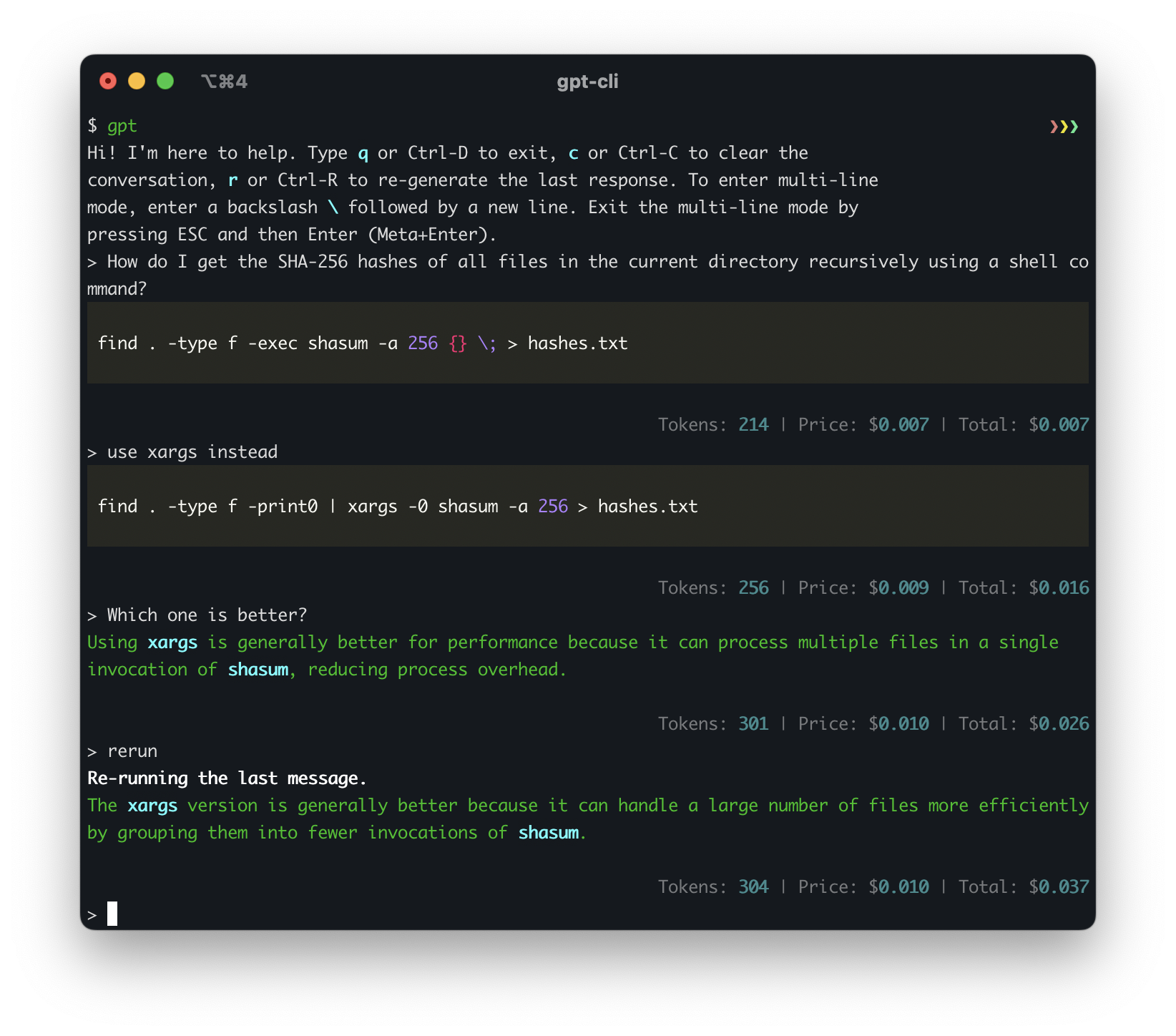
Task: Click the tricolor chevron icon near the gpt command
Action: point(1064,126)
